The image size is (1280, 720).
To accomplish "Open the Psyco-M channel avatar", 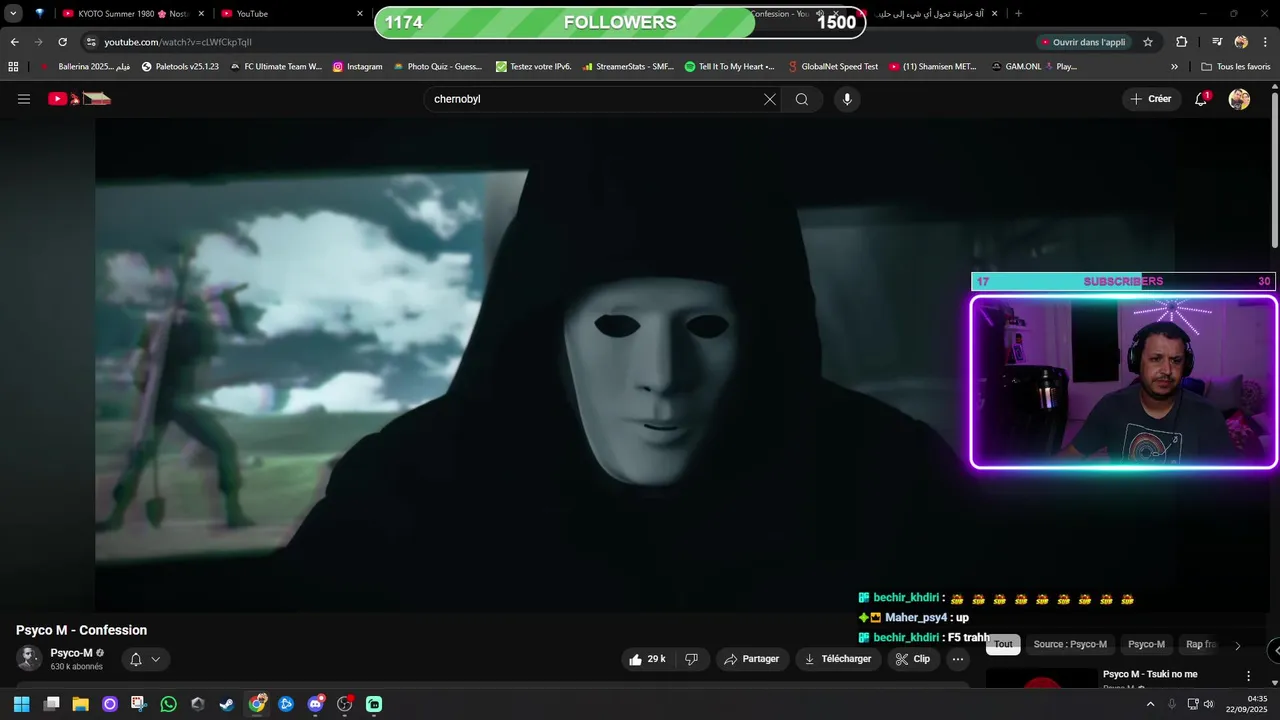I will (x=29, y=658).
